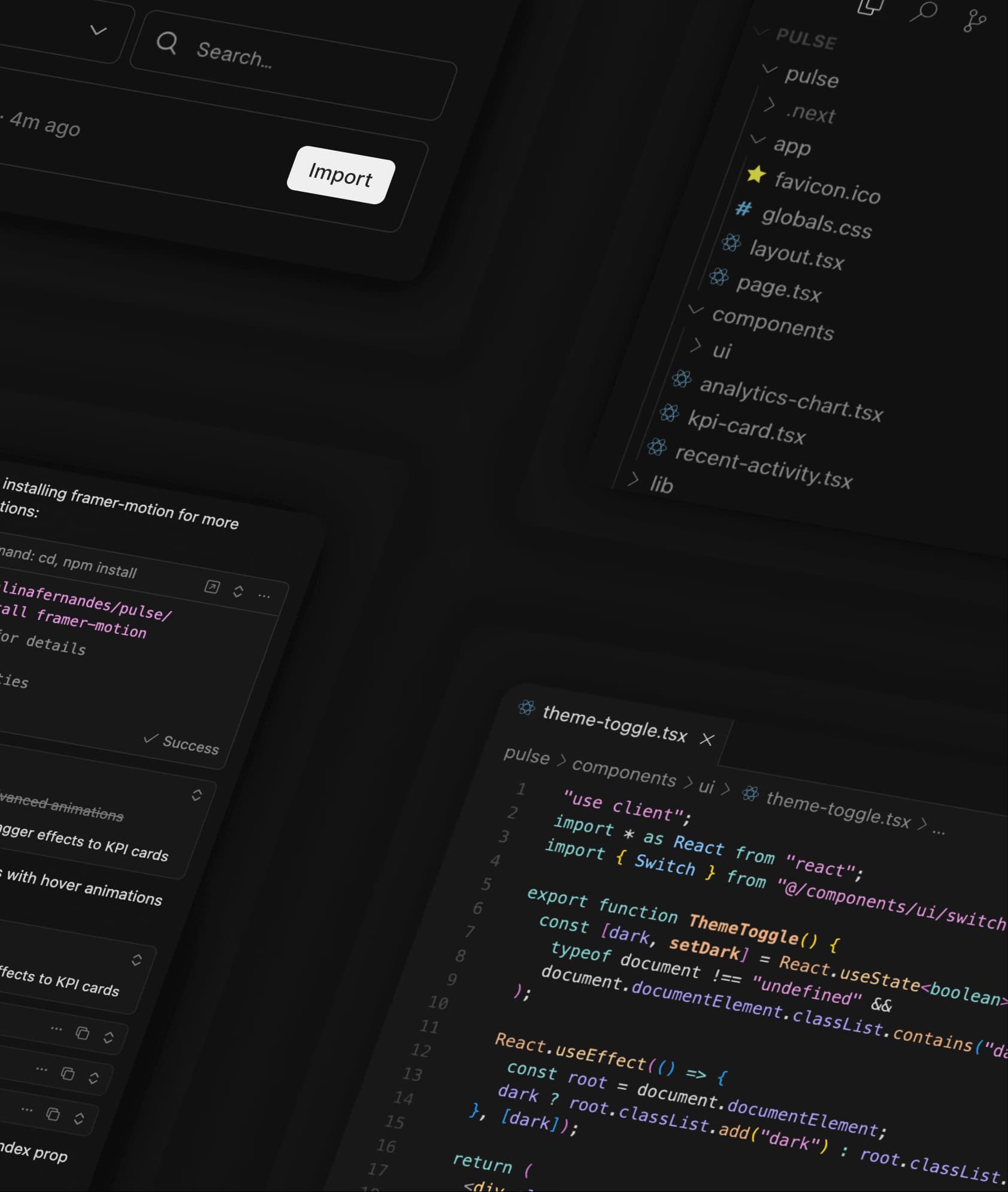Click the "4m ago" timestamp text

45,123
